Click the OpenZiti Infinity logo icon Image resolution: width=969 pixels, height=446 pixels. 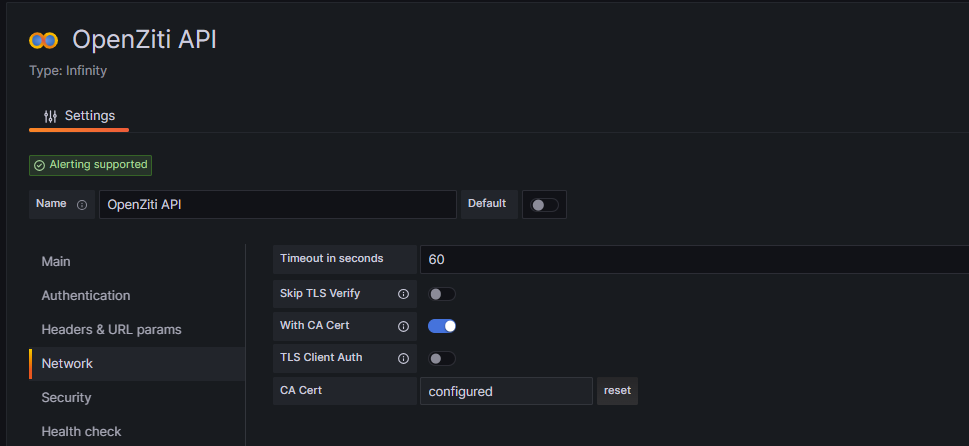tap(43, 40)
